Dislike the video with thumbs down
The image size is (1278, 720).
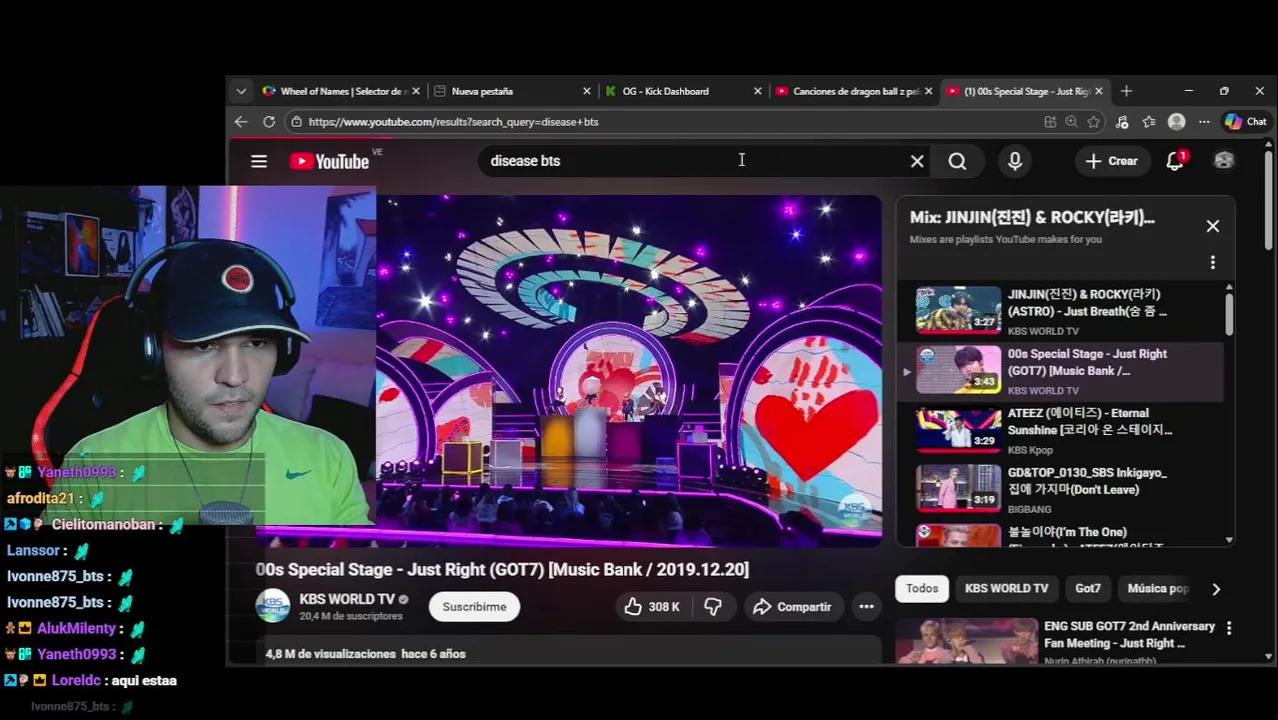click(713, 607)
